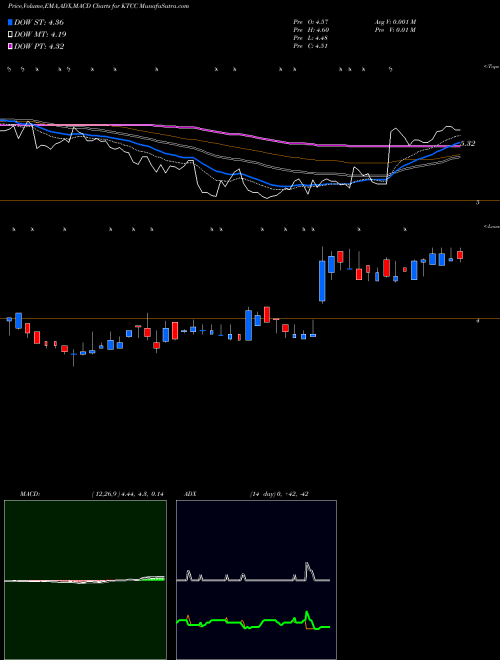Click inside the dark blue ADX indicator chart
The image size is (500, 660).
point(256,580)
